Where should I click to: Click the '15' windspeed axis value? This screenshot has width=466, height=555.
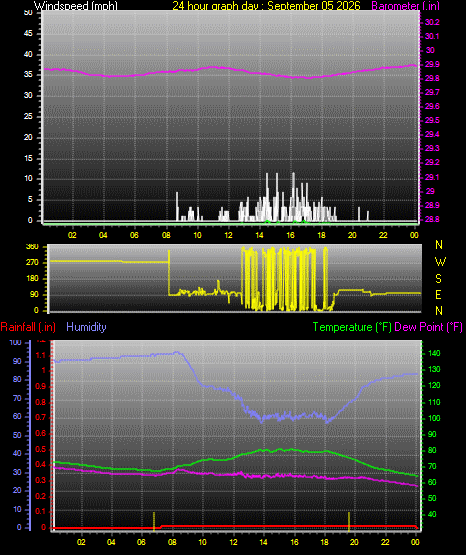(x=28, y=158)
